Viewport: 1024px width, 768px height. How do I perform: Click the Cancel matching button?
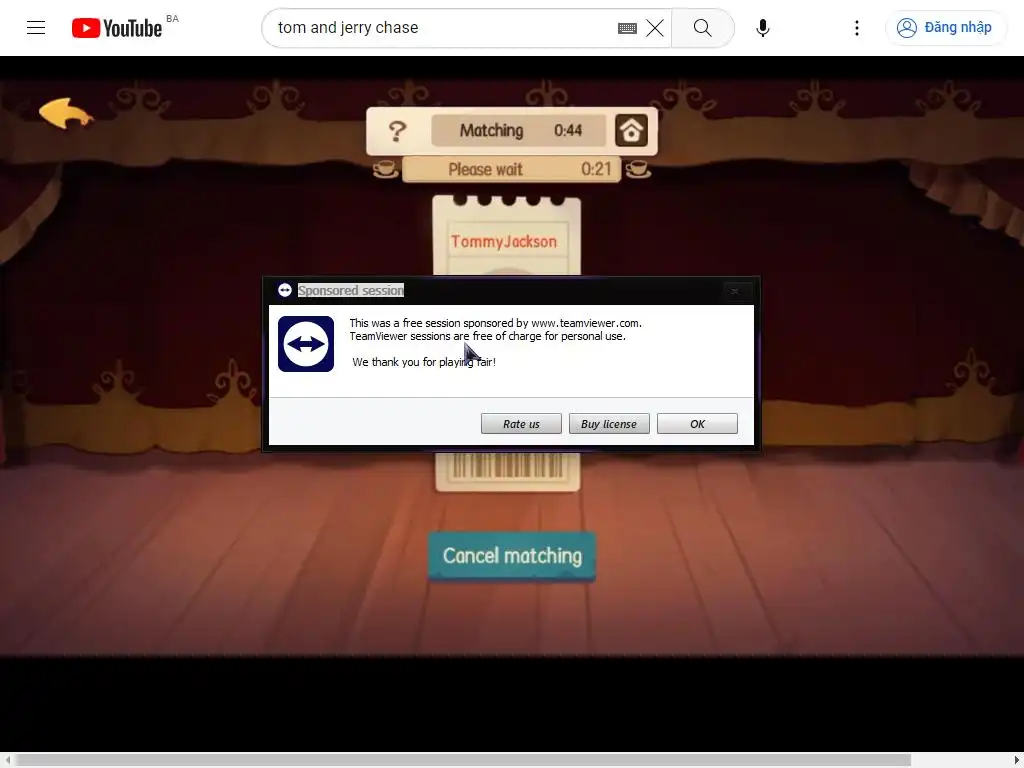pos(512,556)
